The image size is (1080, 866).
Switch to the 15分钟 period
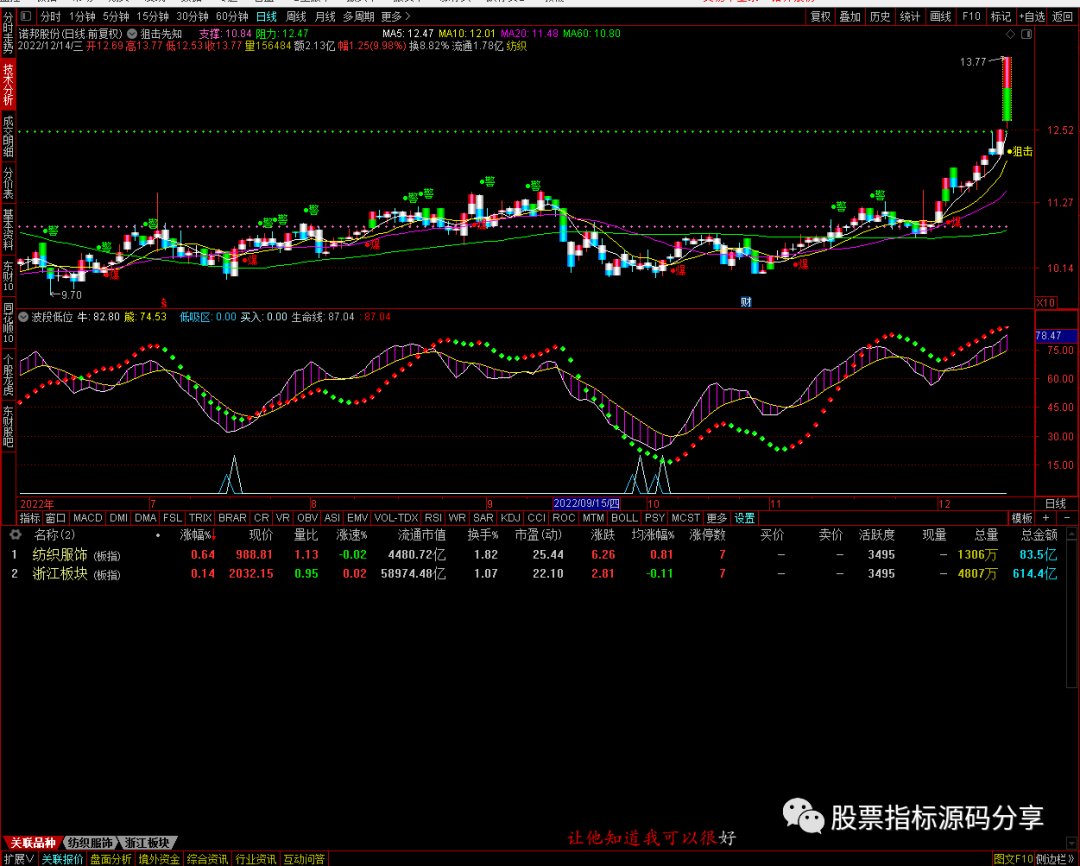152,16
